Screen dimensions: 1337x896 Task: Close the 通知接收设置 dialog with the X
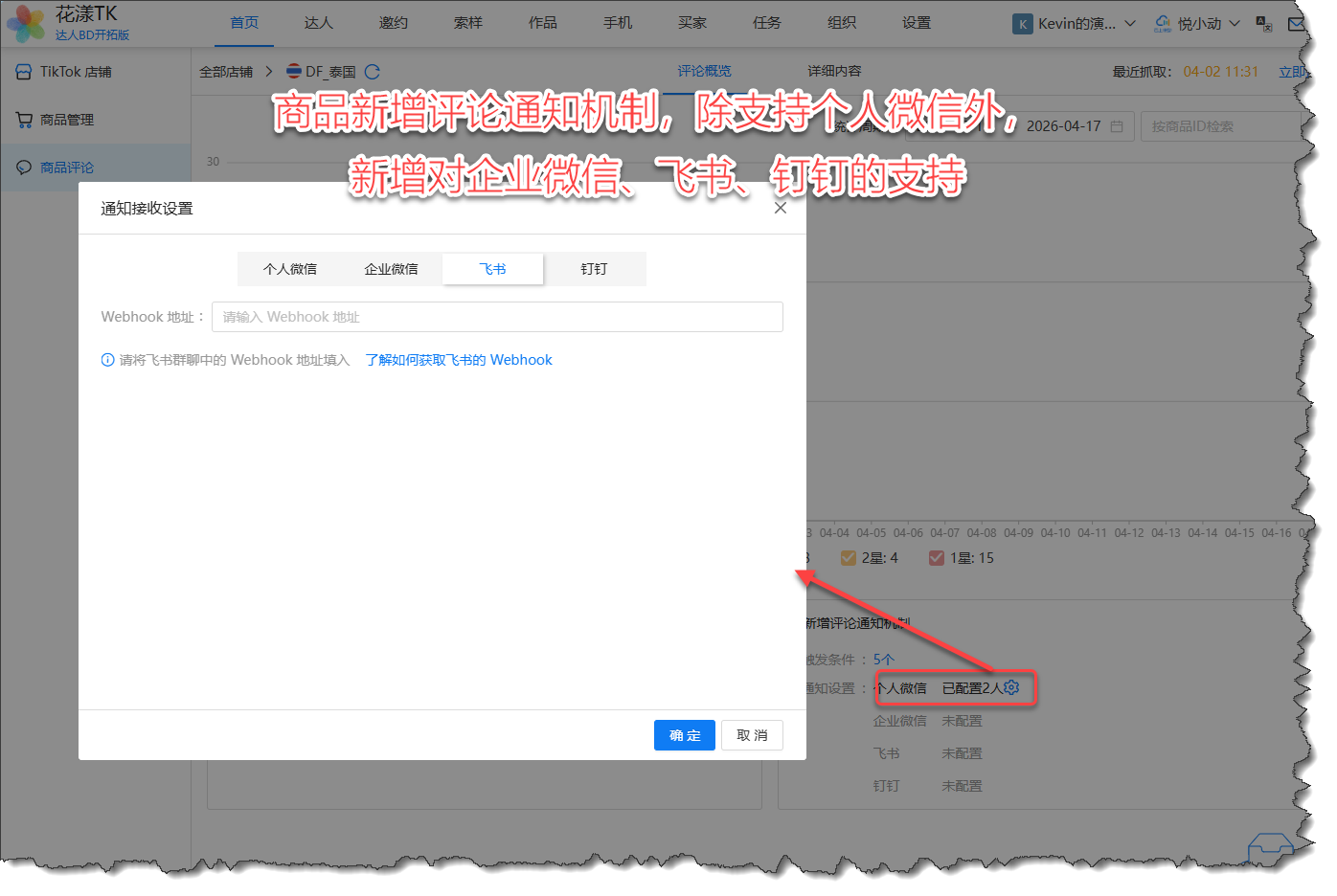(781, 208)
